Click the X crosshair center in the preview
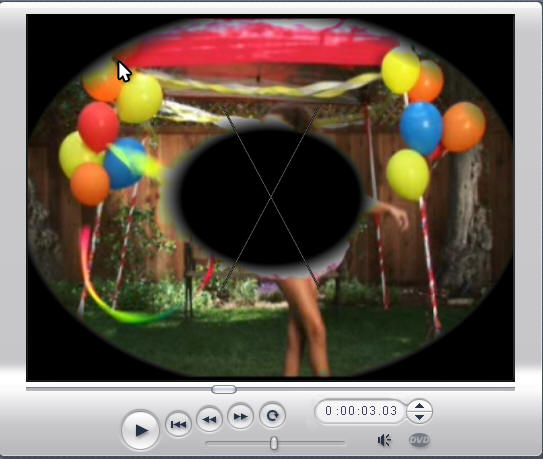Image resolution: width=543 pixels, height=459 pixels. coord(271,197)
